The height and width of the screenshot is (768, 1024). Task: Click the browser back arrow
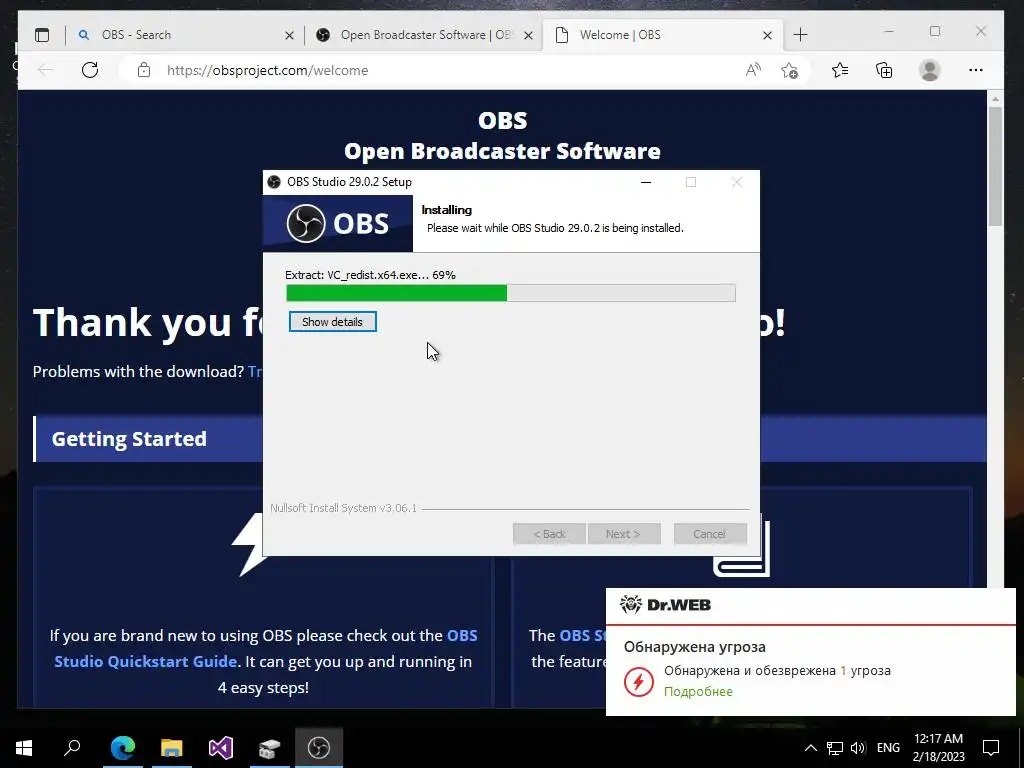point(46,70)
